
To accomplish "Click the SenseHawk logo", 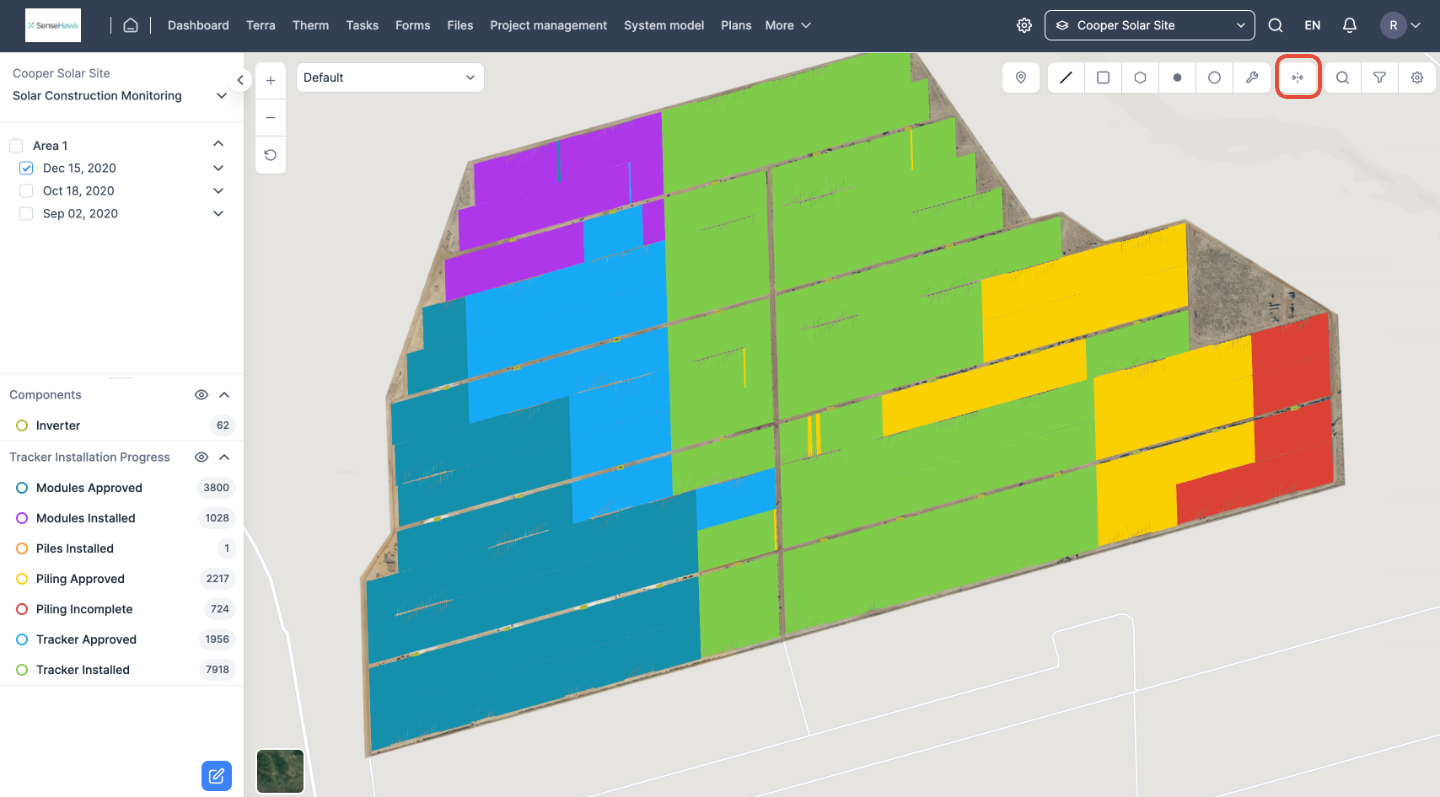I will click(x=53, y=25).
